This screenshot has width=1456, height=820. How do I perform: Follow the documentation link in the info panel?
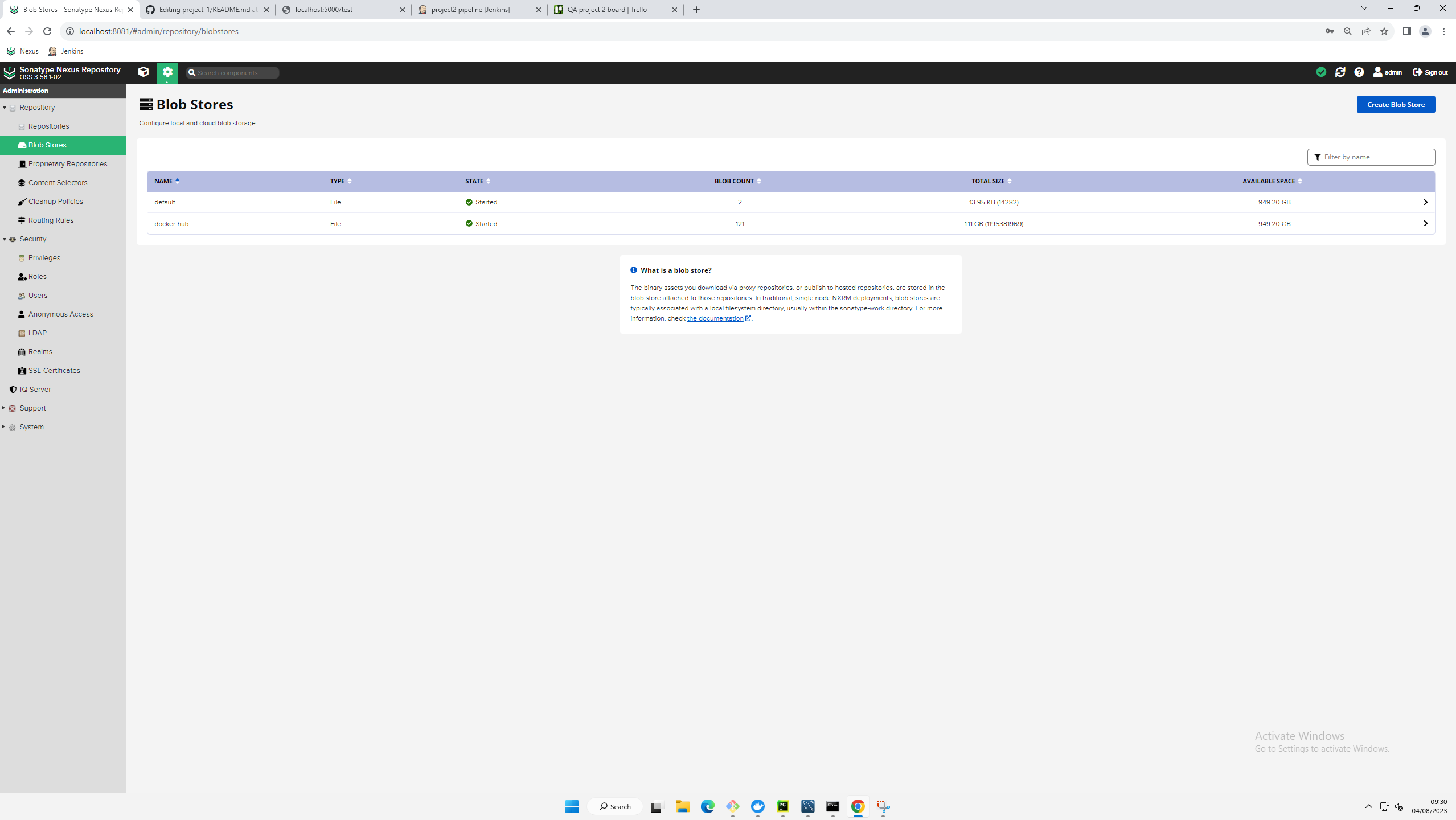coord(715,318)
